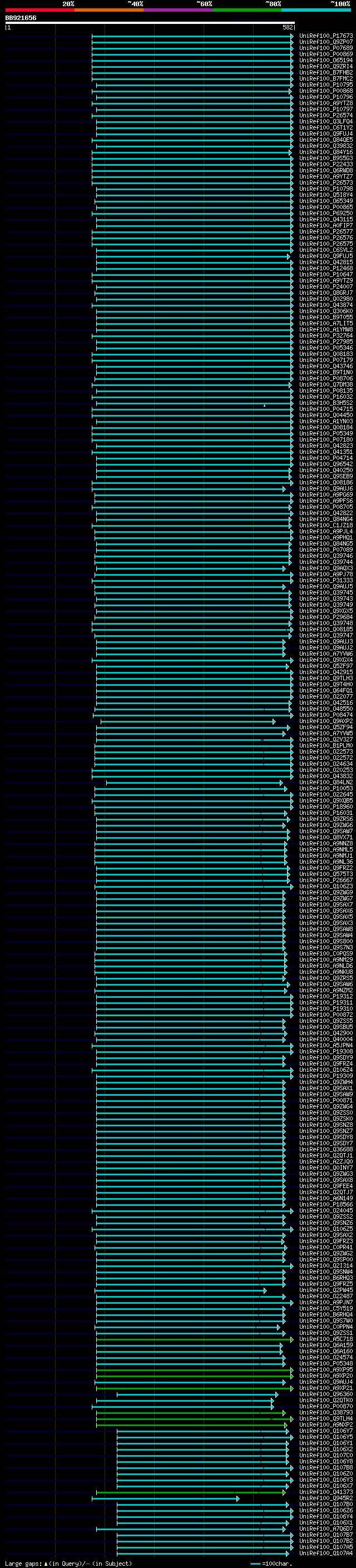Click the query end position 582
Image resolution: width=356 pixels, height=1568 pixels.
(x=288, y=27)
